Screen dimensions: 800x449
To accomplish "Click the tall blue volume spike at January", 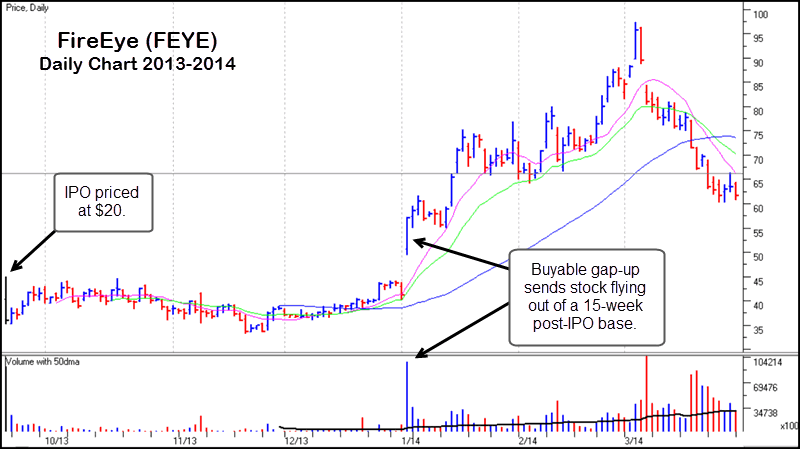I will coord(407,398).
